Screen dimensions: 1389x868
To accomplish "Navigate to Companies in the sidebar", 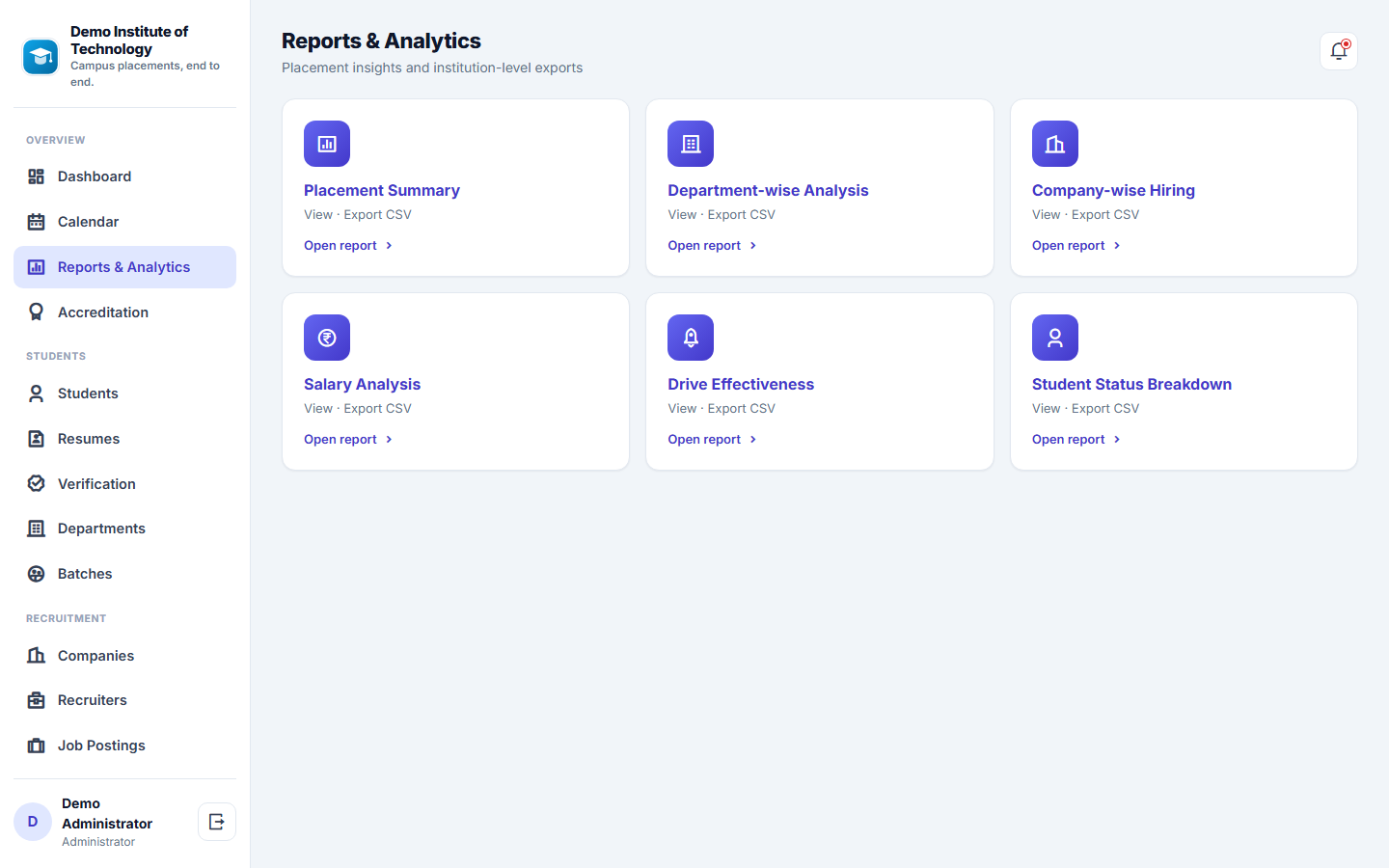I will pyautogui.click(x=124, y=656).
